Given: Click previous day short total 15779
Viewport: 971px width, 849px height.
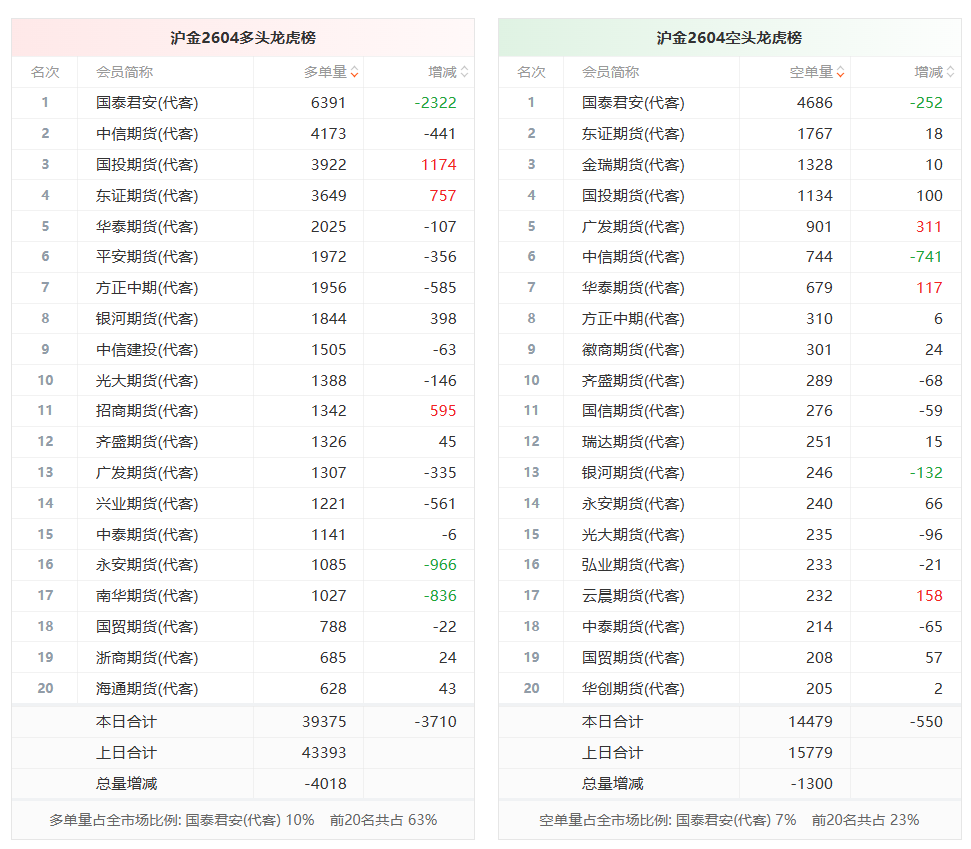Looking at the screenshot, I should tap(810, 753).
